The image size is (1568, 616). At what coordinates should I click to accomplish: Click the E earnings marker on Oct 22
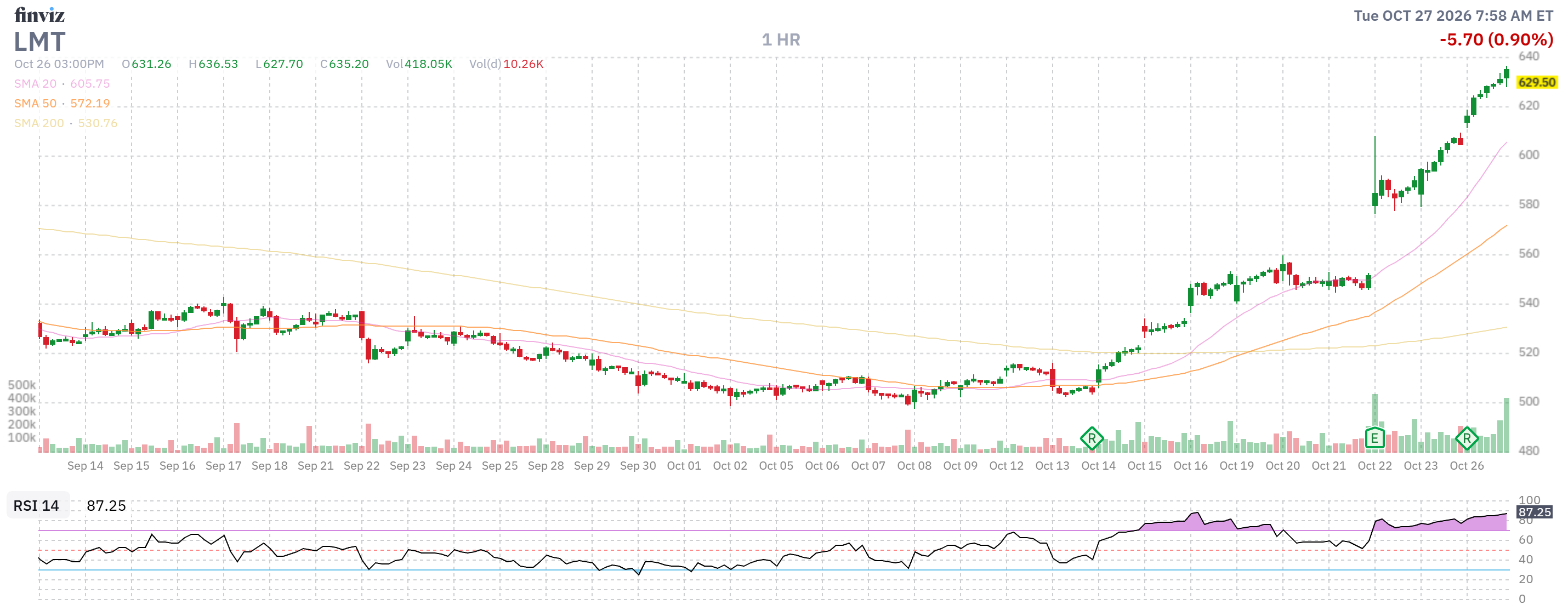pos(1374,438)
